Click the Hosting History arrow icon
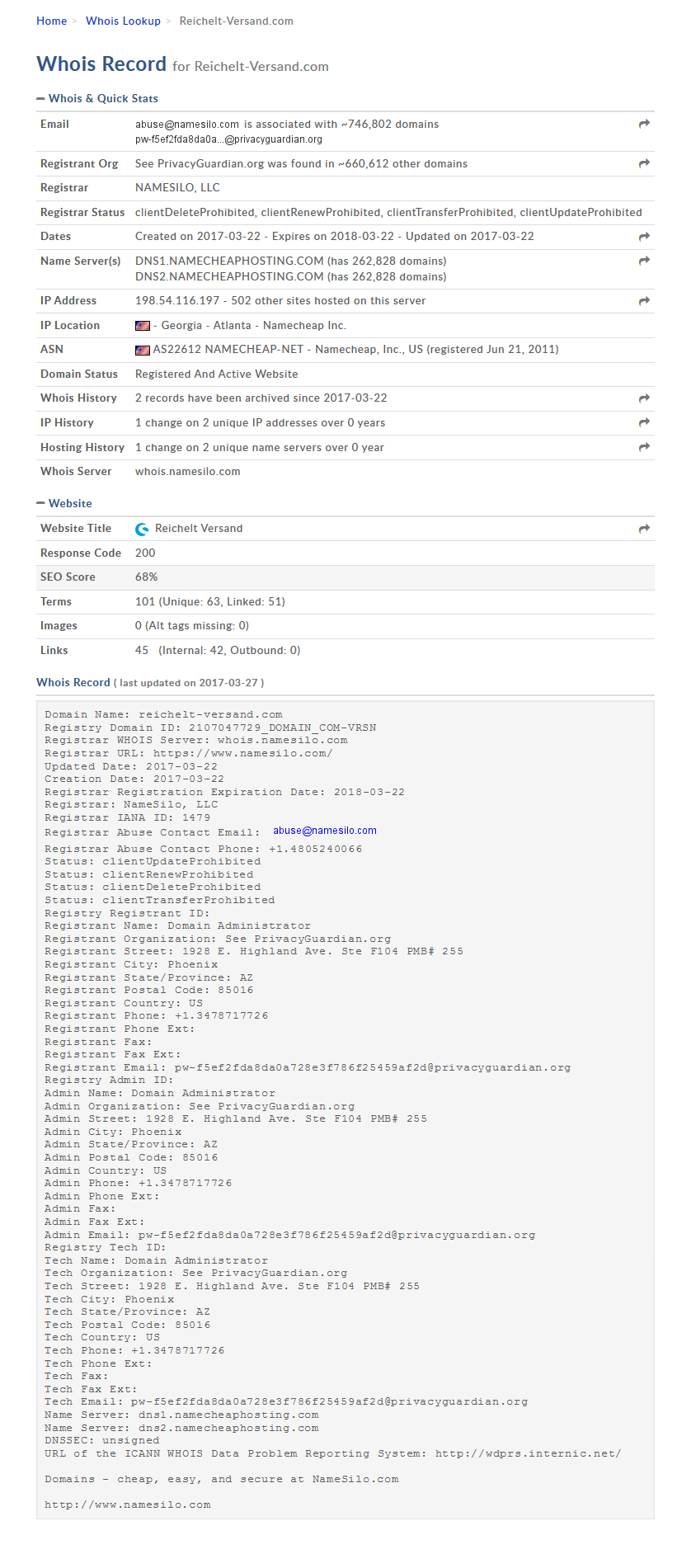The height and width of the screenshot is (1568, 677). [x=644, y=447]
